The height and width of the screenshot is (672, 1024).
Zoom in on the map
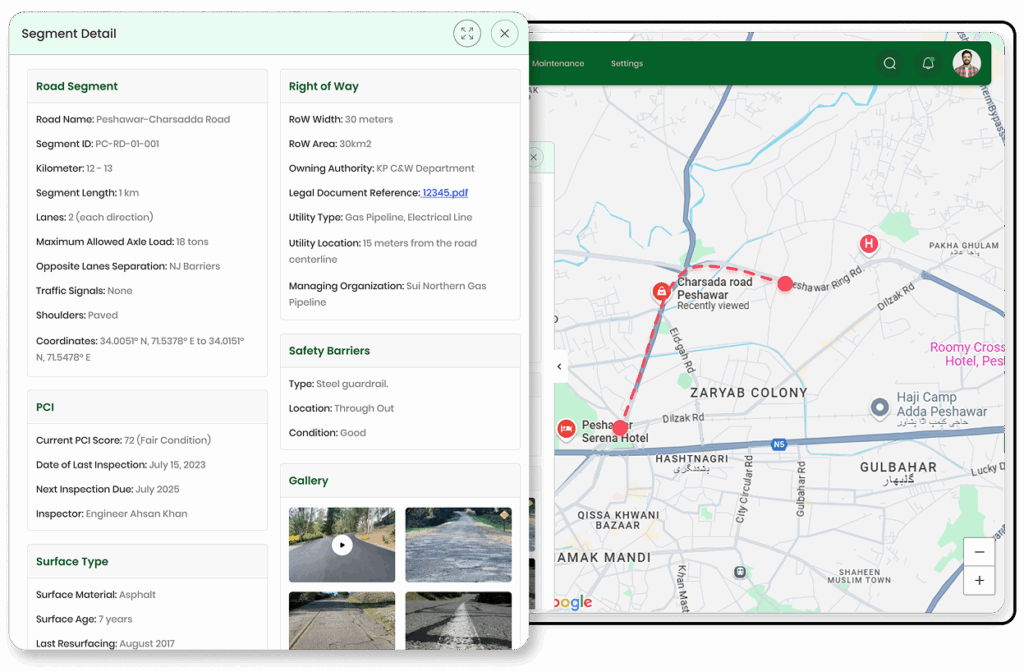point(978,581)
